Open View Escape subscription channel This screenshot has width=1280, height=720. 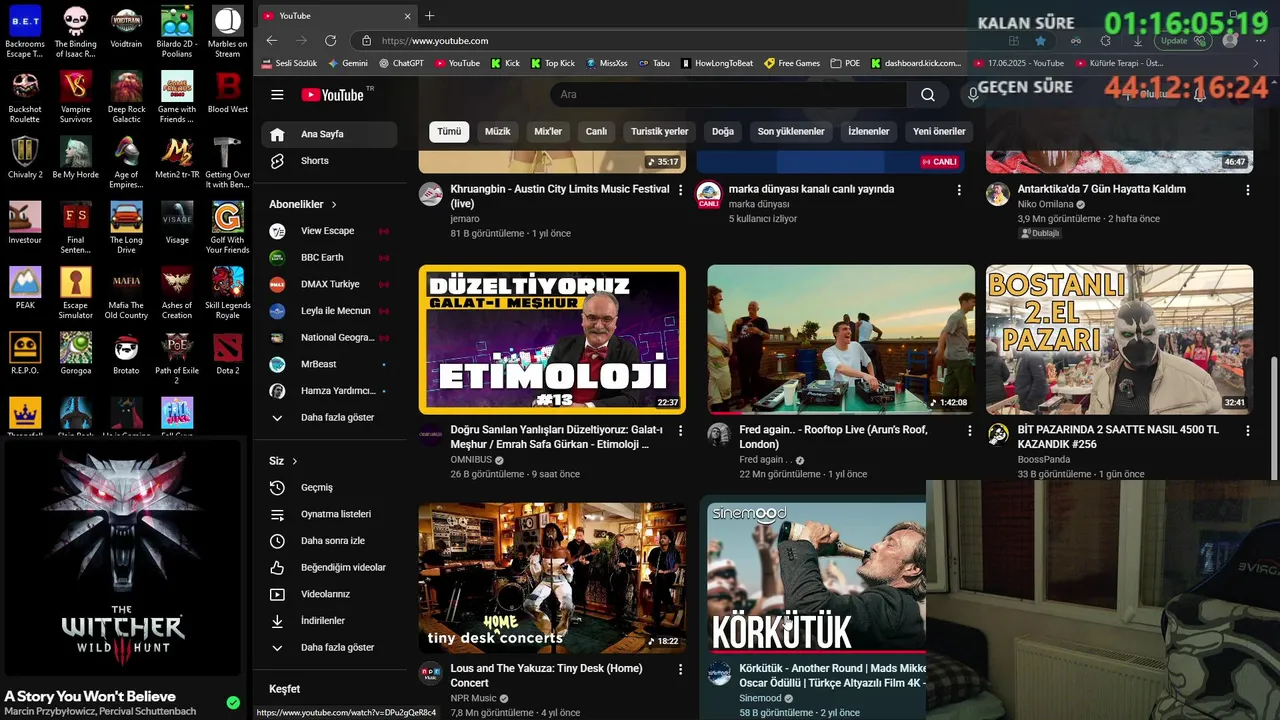(329, 231)
